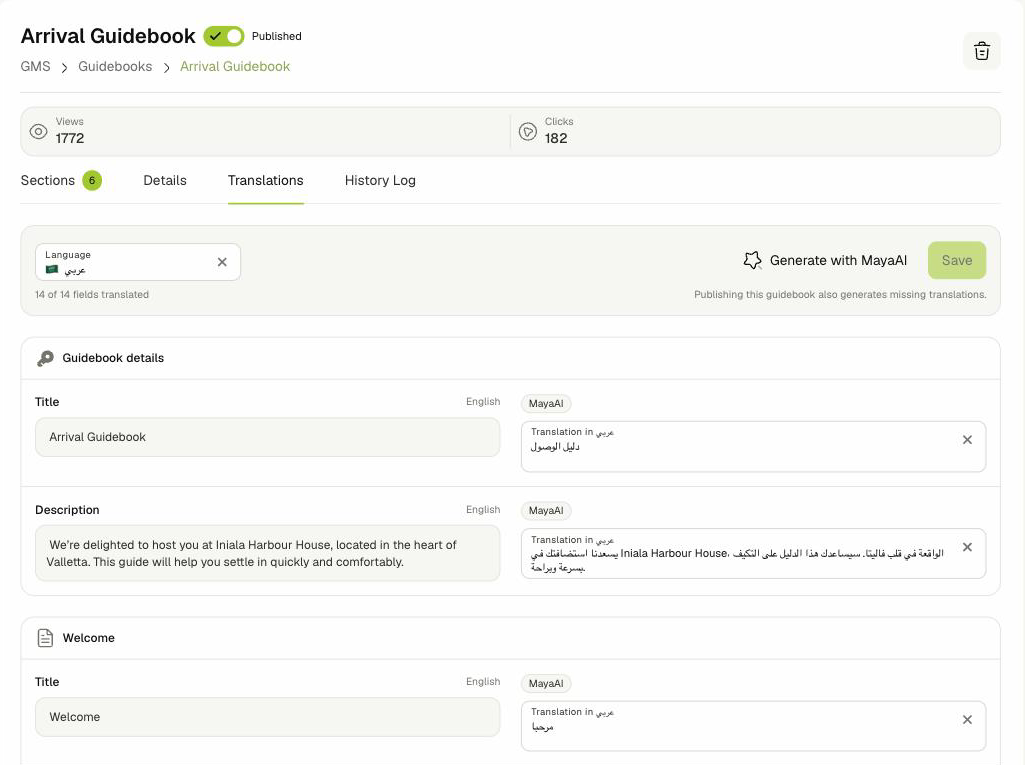
Task: Click the MayaAI badge above description translation
Action: [546, 511]
